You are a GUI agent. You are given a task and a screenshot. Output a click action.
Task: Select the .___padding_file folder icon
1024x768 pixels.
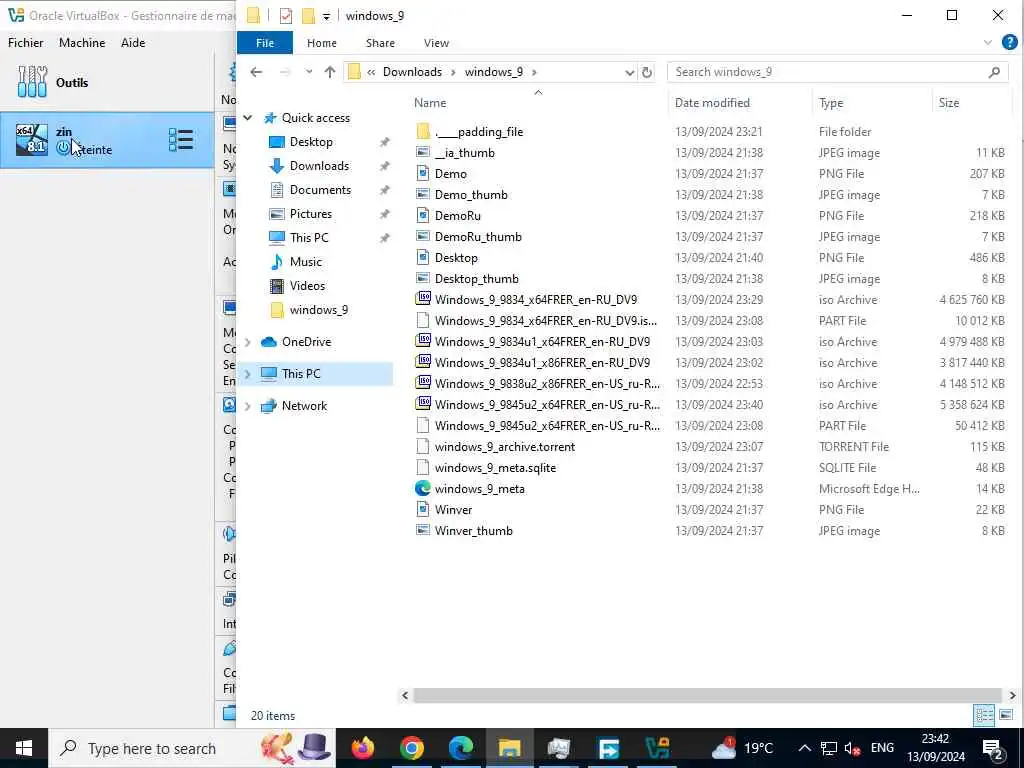pyautogui.click(x=423, y=132)
